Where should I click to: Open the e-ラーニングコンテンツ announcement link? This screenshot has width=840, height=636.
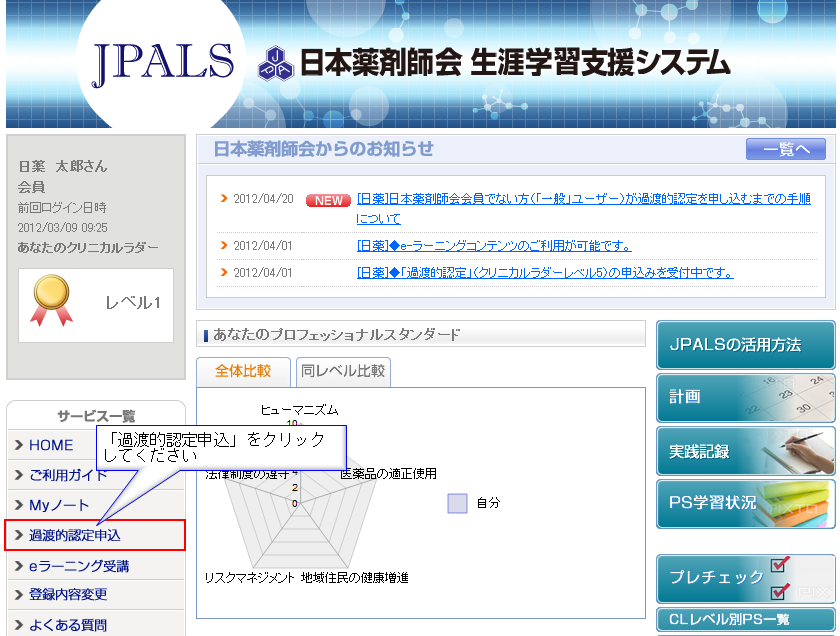point(494,246)
